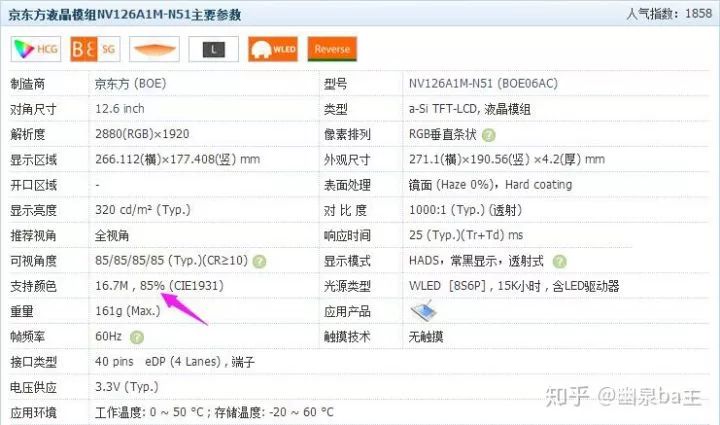Click the 显示亮度 row label
The height and width of the screenshot is (425, 720).
pyautogui.click(x=33, y=210)
